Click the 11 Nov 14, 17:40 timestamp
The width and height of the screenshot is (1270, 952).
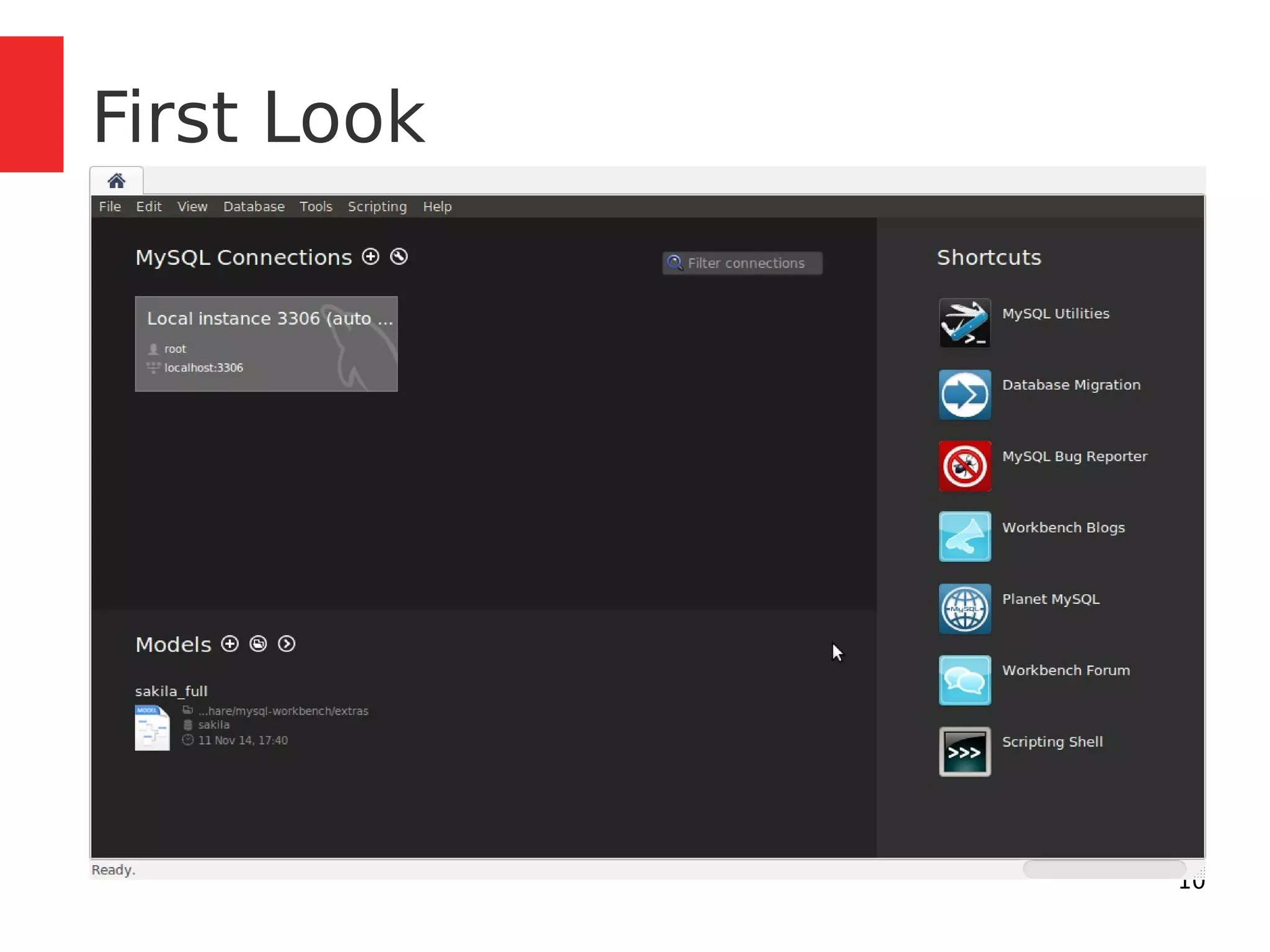click(x=243, y=740)
